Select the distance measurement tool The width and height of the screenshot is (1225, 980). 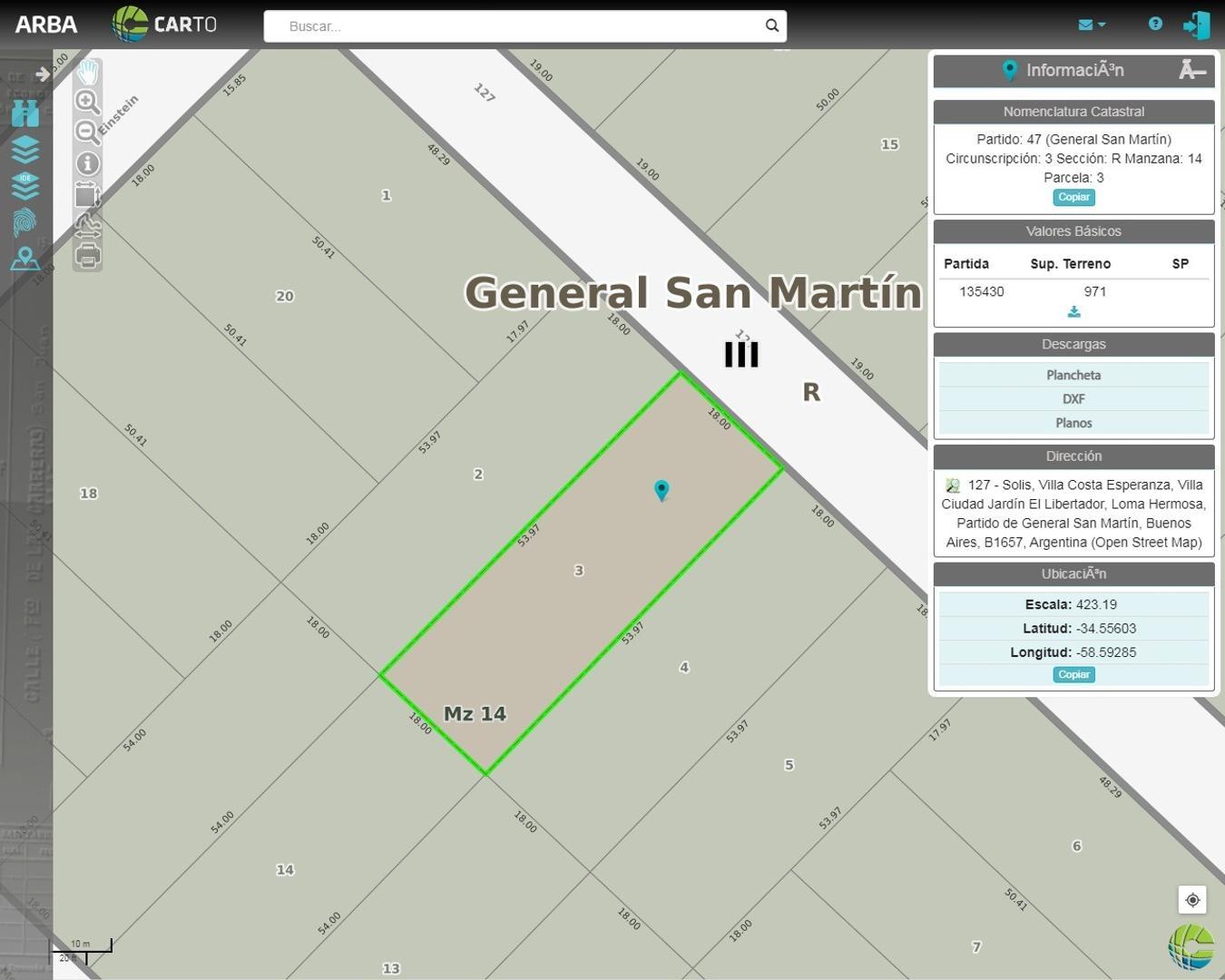pos(87,226)
